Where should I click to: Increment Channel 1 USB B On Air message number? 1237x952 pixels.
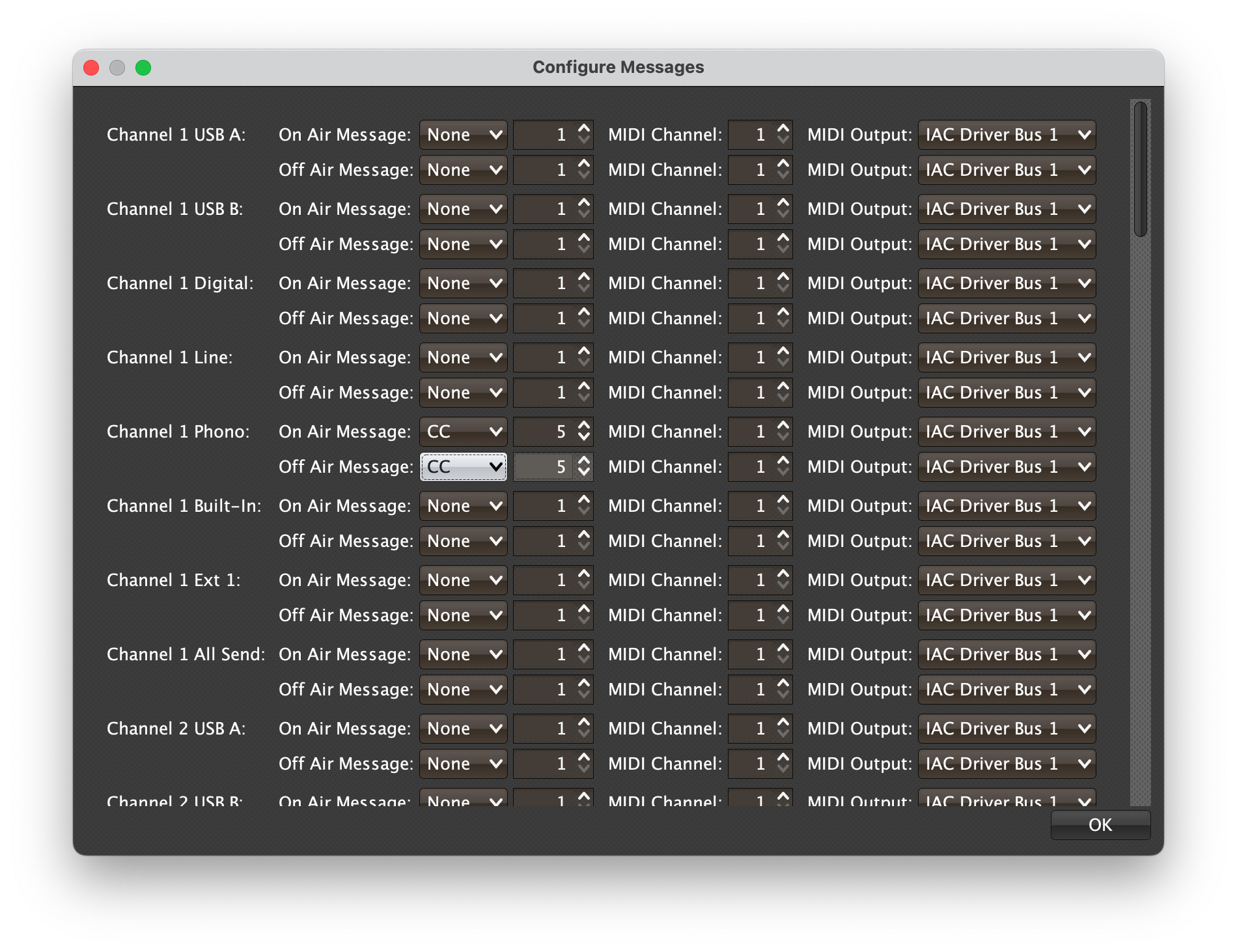pos(584,203)
